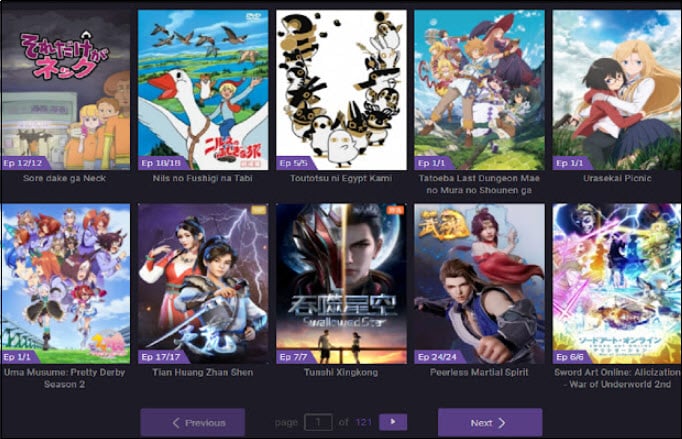The height and width of the screenshot is (439, 682).
Task: Click the Tian Huang Zhan Shen title link
Action: tap(203, 372)
